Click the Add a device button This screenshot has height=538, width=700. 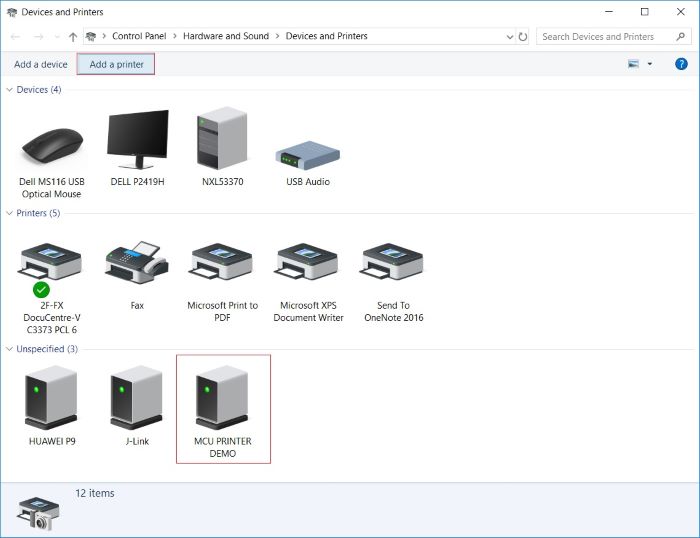pos(41,64)
